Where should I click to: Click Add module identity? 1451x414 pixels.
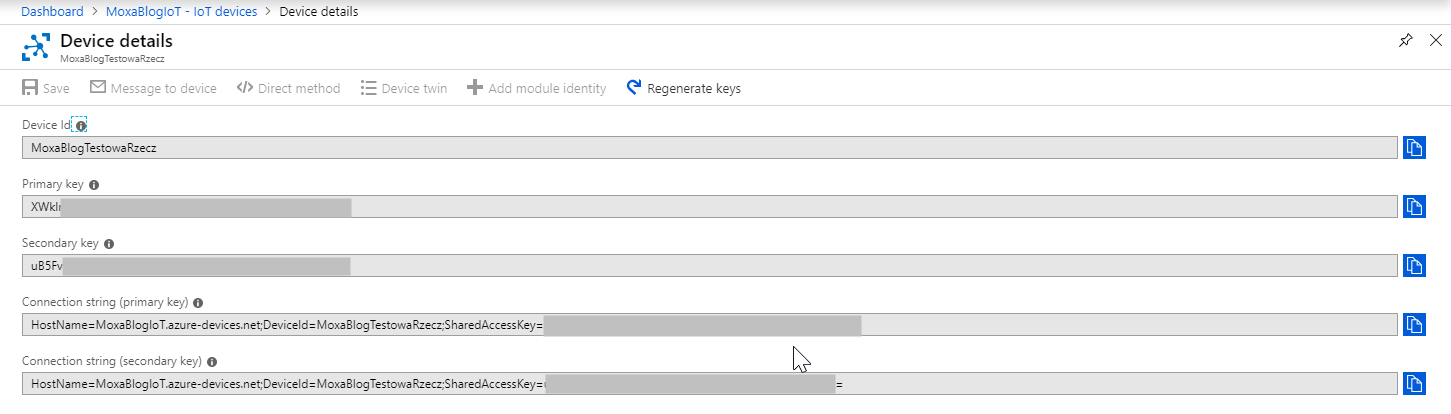click(x=537, y=88)
